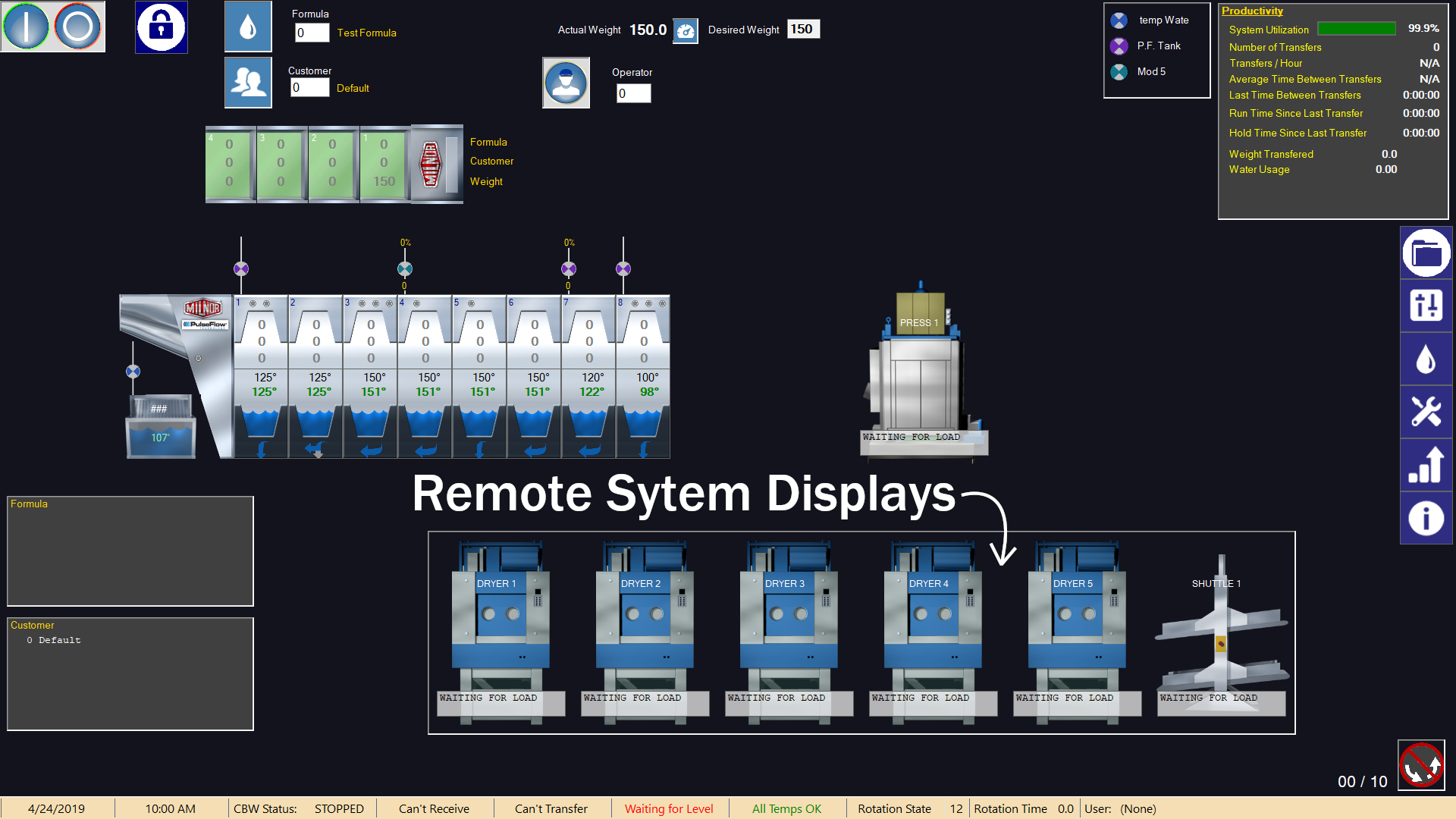
Task: Click the 4/24/2019 date in status bar
Action: coord(57,809)
